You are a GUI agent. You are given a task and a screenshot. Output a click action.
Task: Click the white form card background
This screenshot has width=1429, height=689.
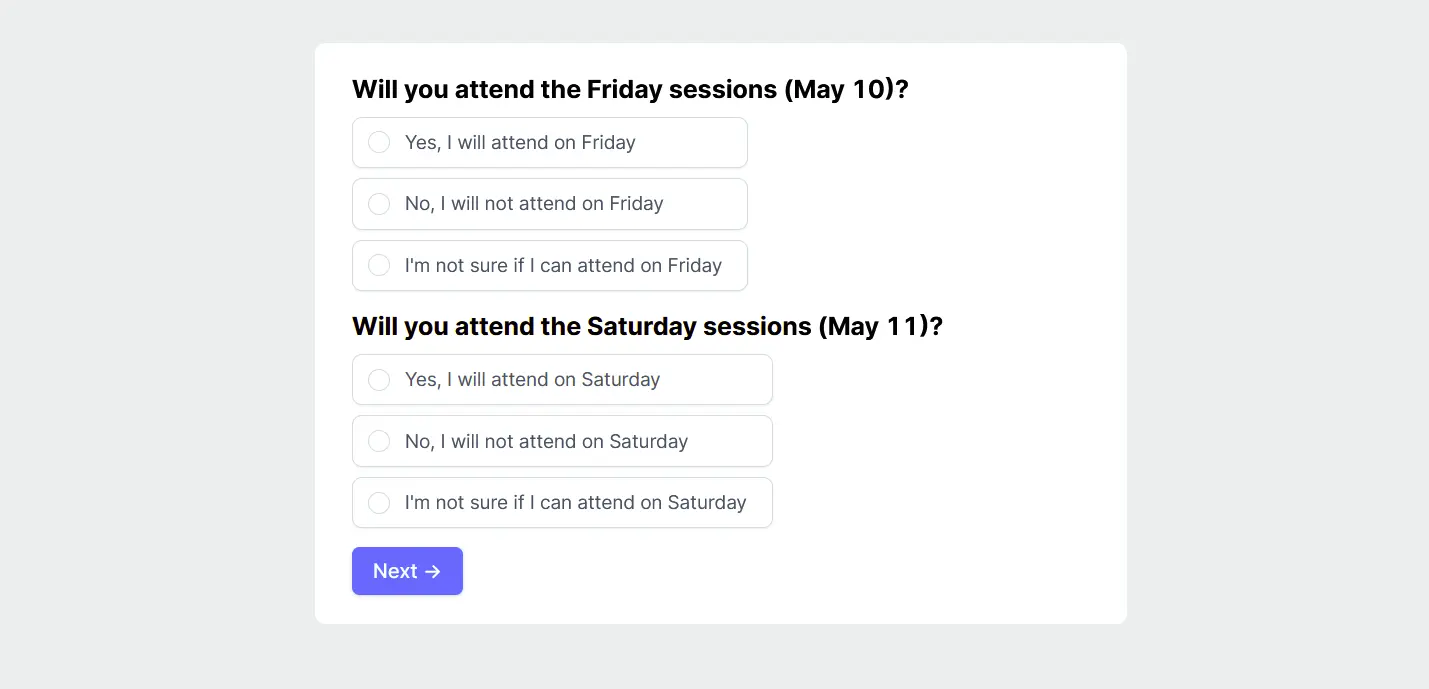click(950, 550)
